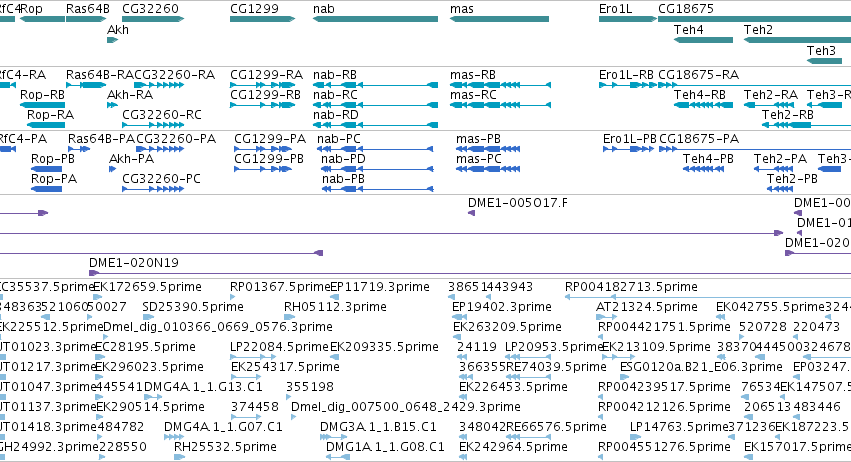Click EST LP22084.5prime
Viewport: 851px width, 462px height.
tap(253, 357)
